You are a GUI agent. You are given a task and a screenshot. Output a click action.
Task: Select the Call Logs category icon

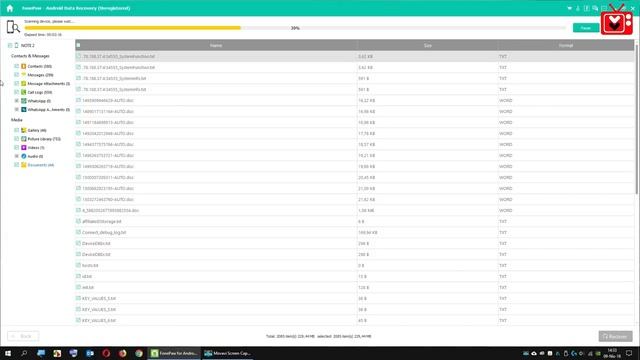tap(24, 92)
